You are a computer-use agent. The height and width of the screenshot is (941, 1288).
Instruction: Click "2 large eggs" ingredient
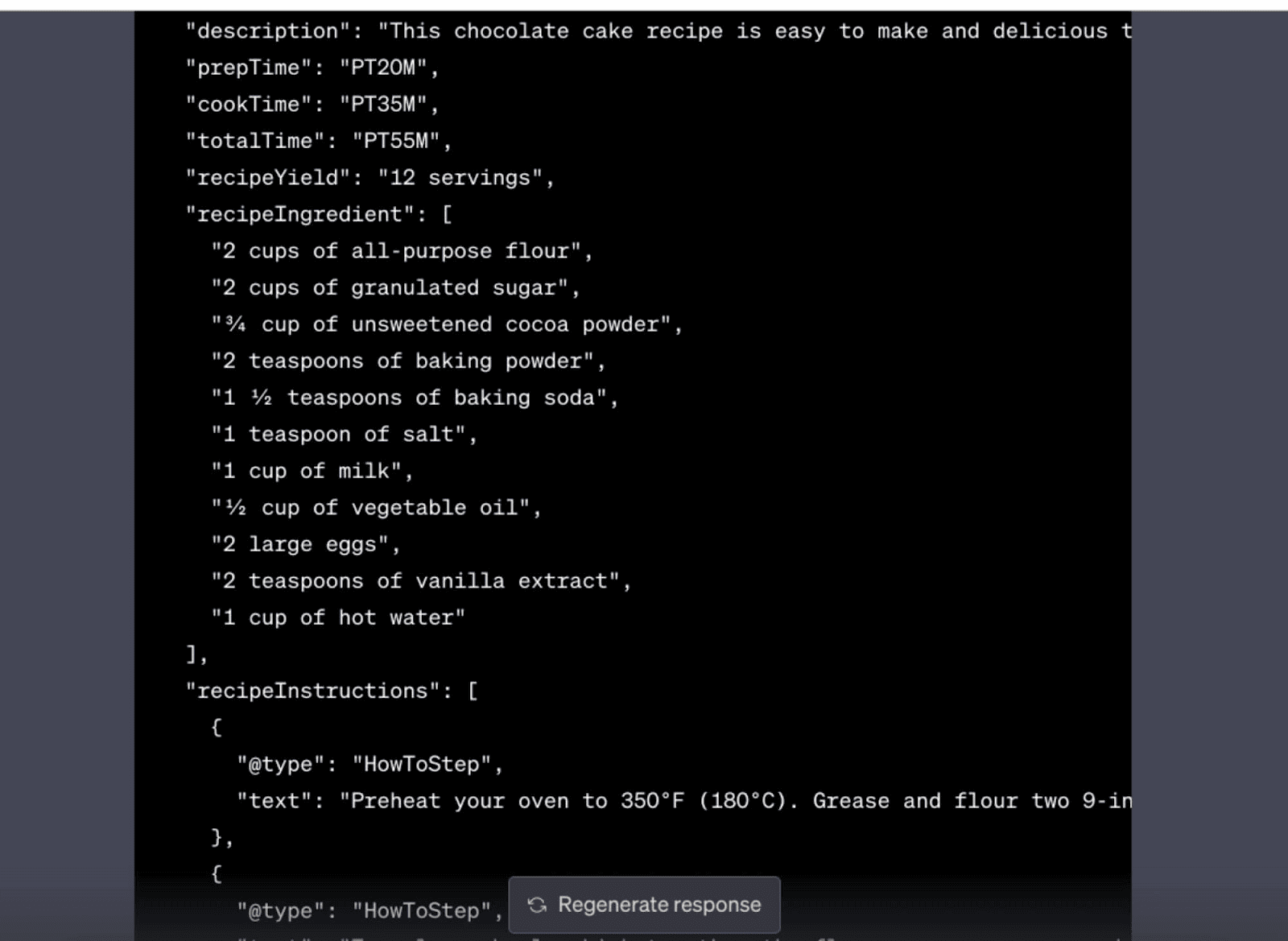[306, 545]
